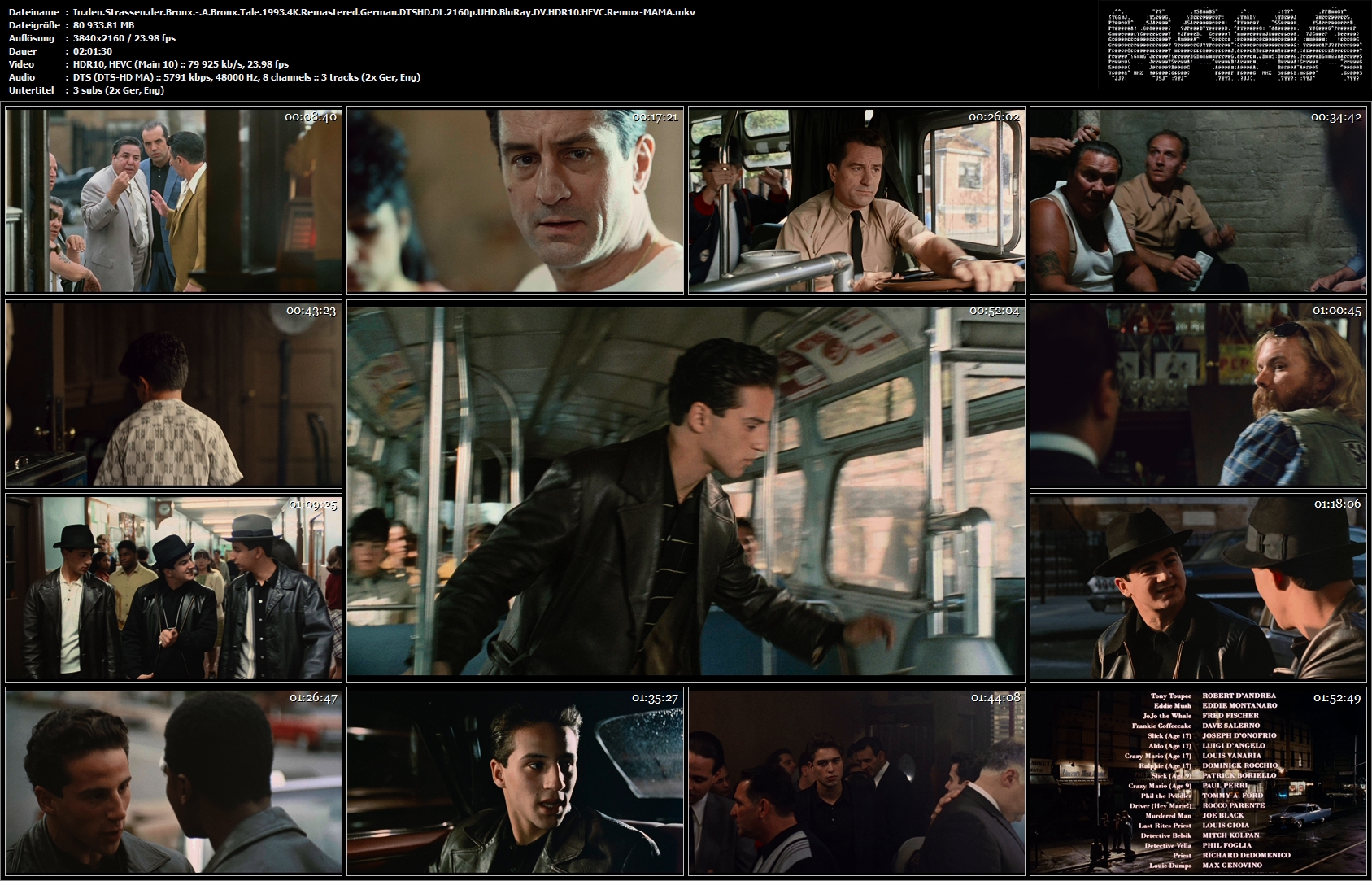
Task: Click the bus driver frame at 00:26:02
Action: (856, 200)
